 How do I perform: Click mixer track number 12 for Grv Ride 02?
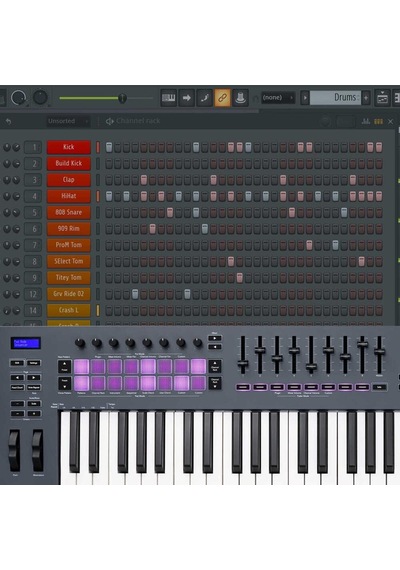pyautogui.click(x=33, y=294)
